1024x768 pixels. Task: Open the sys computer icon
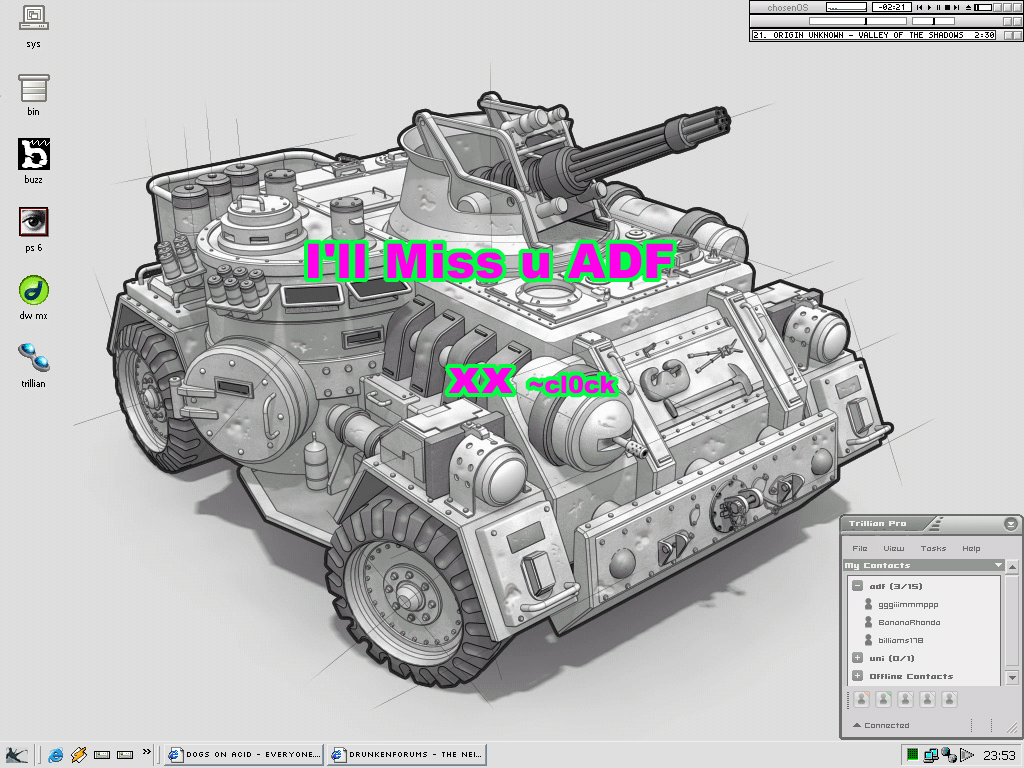[33, 17]
